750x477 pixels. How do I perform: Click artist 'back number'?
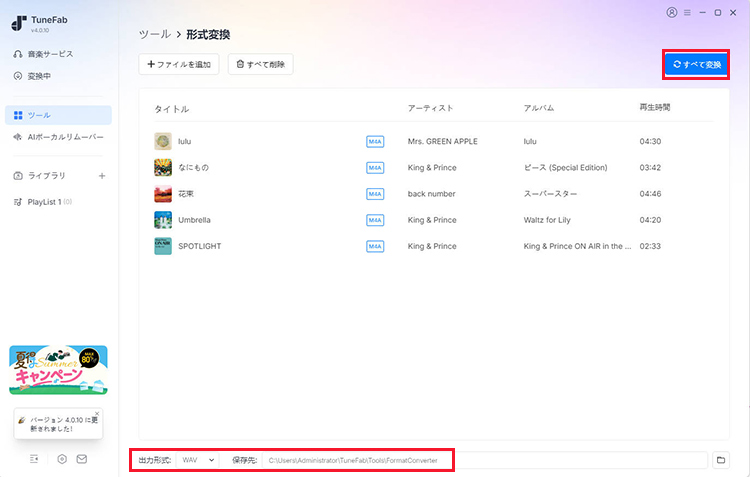pos(431,194)
